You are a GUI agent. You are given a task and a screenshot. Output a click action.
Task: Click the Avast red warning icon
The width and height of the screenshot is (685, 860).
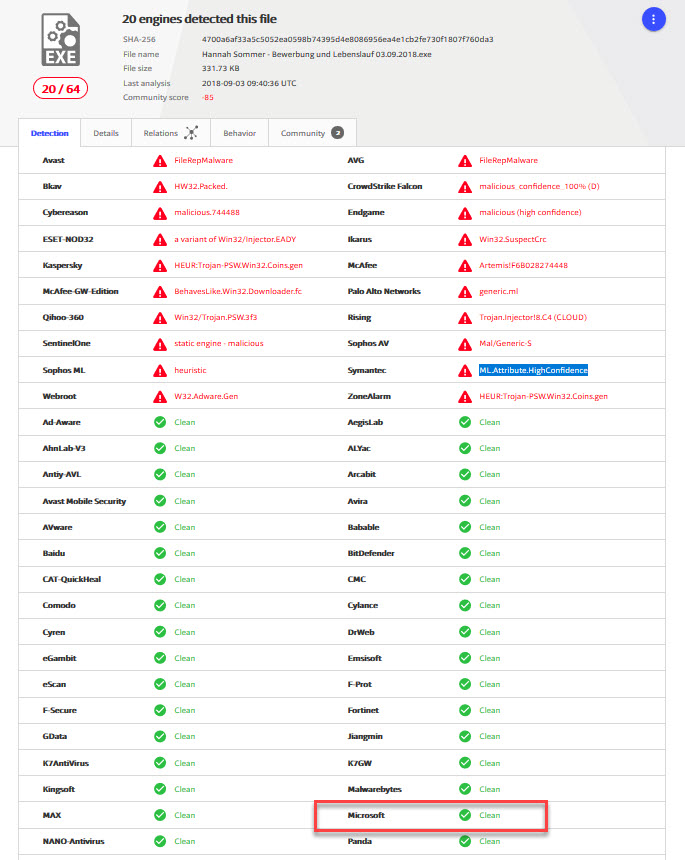coord(160,161)
